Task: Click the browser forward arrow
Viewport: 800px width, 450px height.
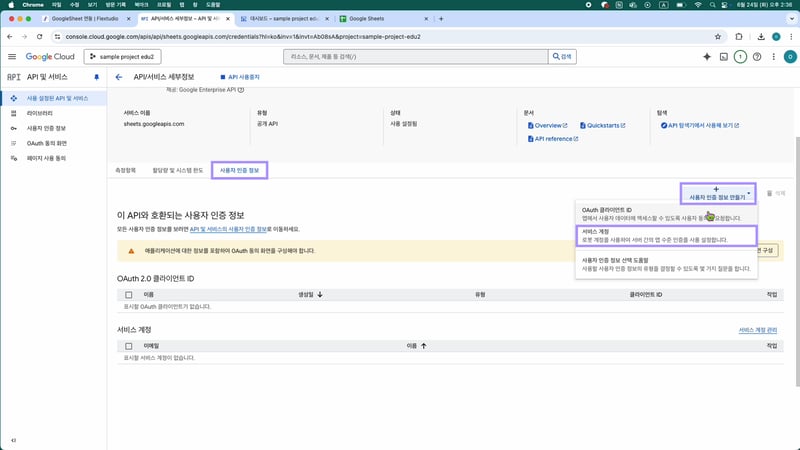Action: point(24,37)
